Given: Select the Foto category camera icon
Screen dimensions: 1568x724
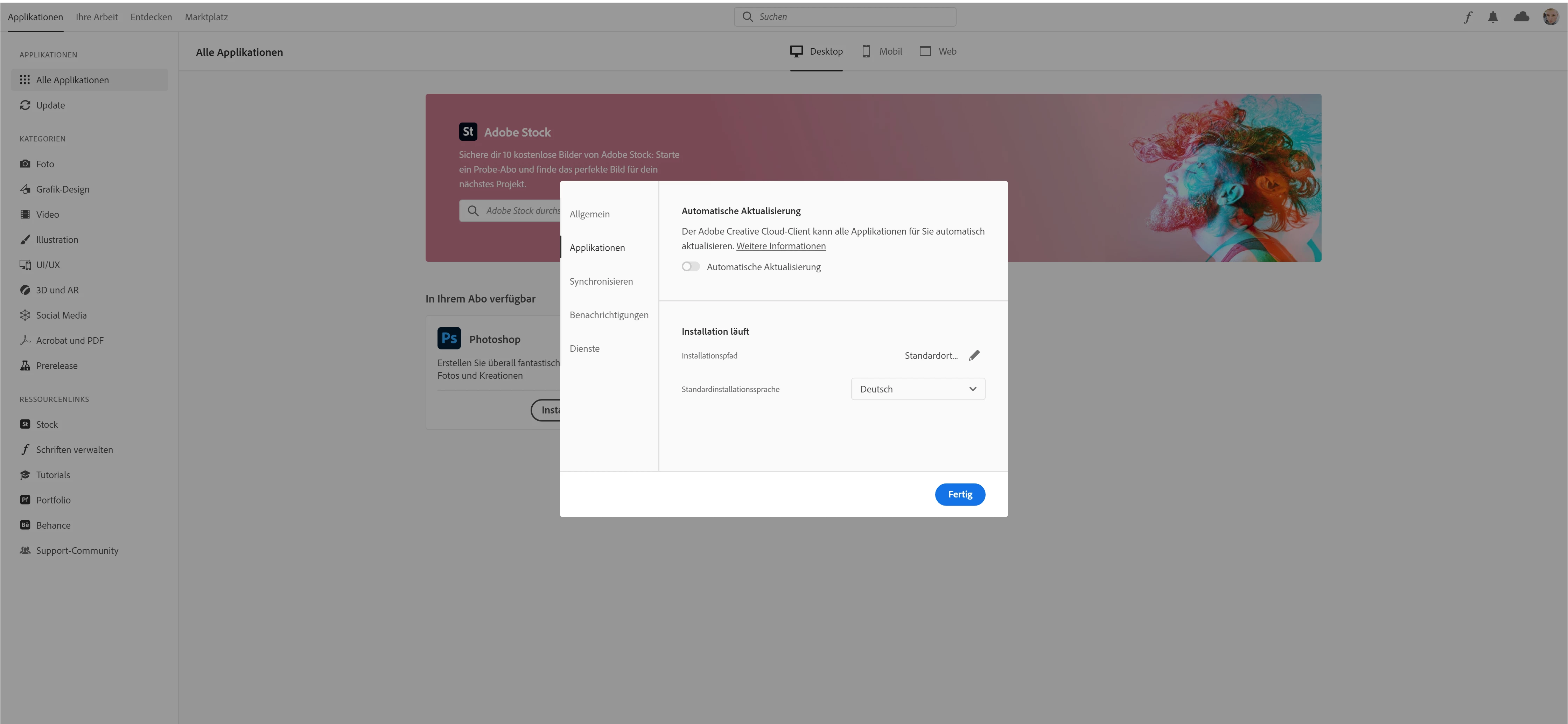Looking at the screenshot, I should 25,164.
